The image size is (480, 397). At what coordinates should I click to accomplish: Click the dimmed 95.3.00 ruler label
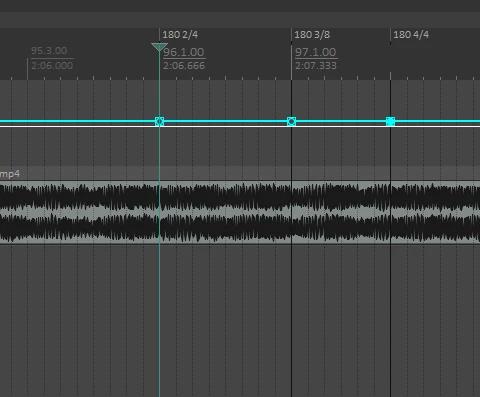coord(49,51)
